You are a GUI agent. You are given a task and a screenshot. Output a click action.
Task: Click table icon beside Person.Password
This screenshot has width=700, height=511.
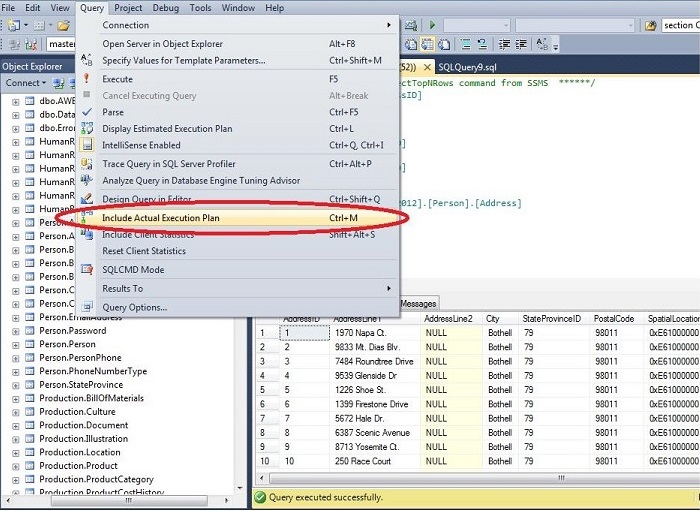[29, 331]
